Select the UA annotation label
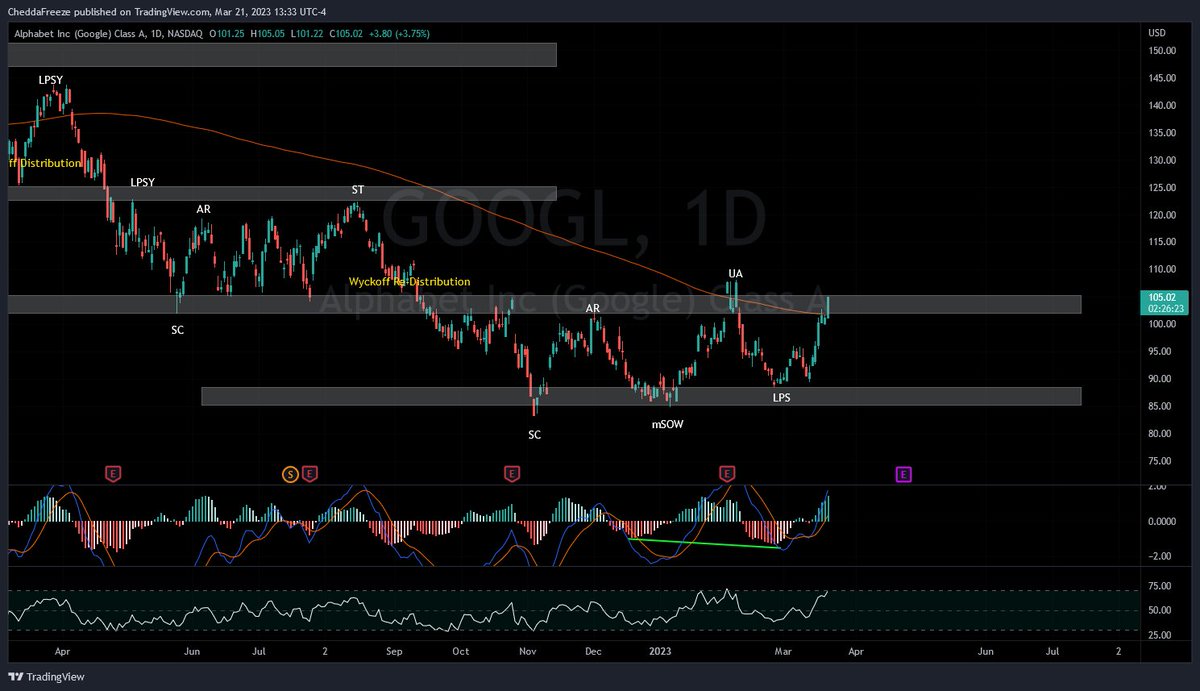1200x691 pixels. point(735,273)
